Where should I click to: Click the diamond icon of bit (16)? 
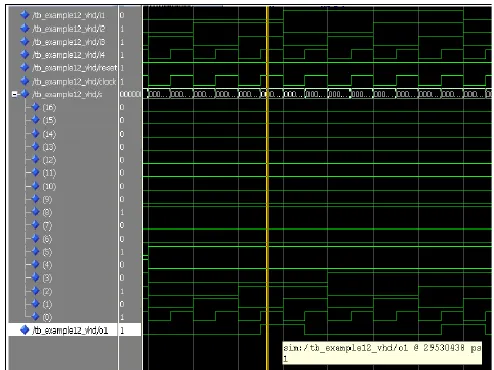[x=36, y=107]
